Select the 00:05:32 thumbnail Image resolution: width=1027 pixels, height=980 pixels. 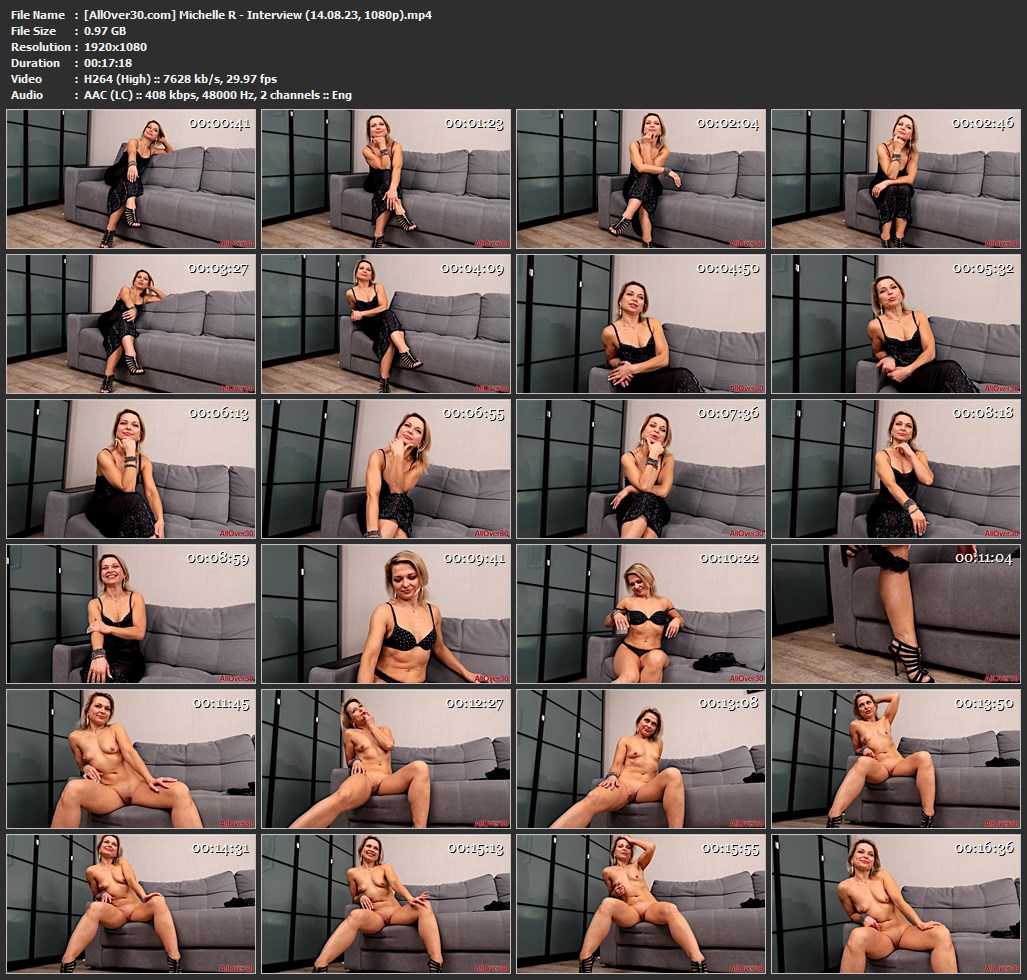click(x=896, y=324)
